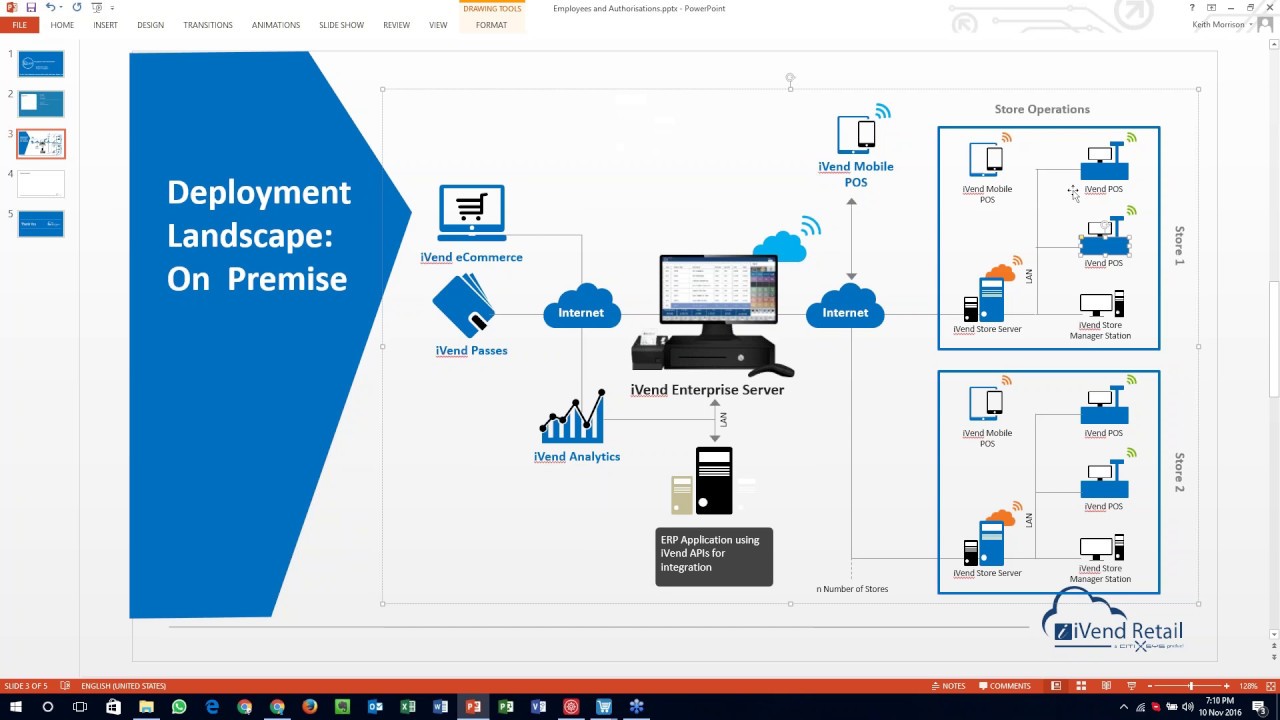Open Customize Quick Access Toolbar dropdown
This screenshot has height=720, width=1280.
point(112,8)
